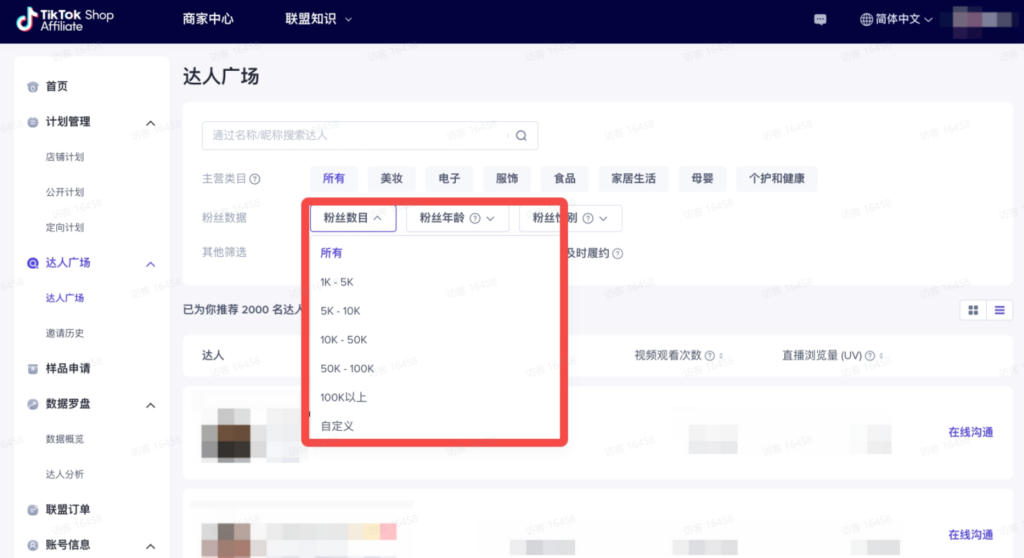Open 邀请历史 in the sidebar
The height and width of the screenshot is (558, 1024).
[65, 333]
